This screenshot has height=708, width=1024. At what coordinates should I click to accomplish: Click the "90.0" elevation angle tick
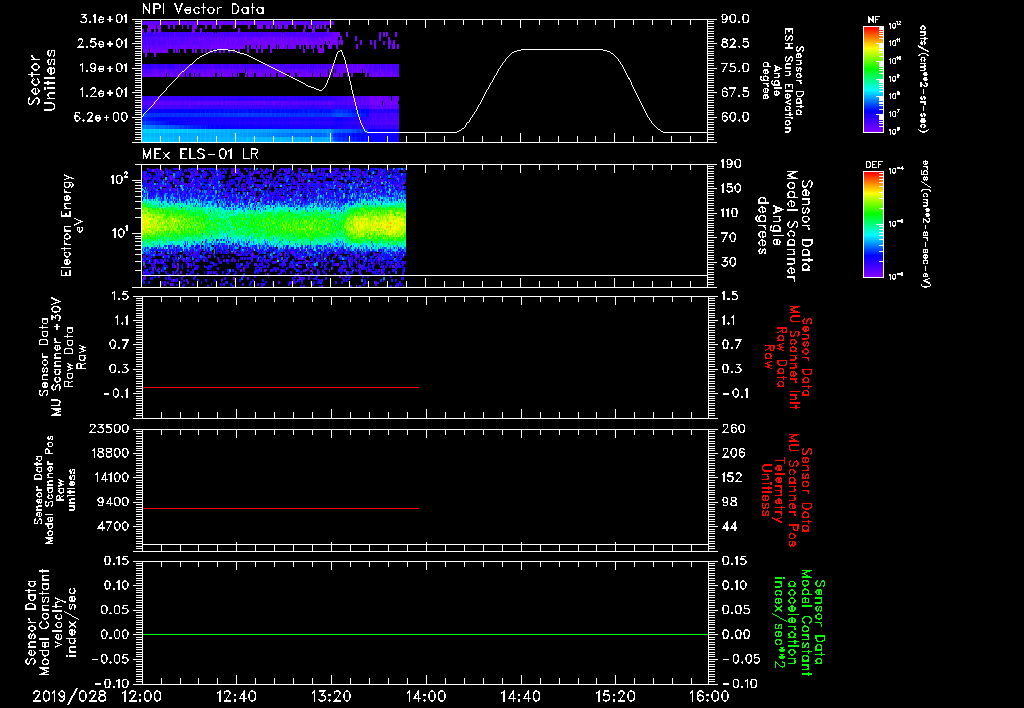735,19
